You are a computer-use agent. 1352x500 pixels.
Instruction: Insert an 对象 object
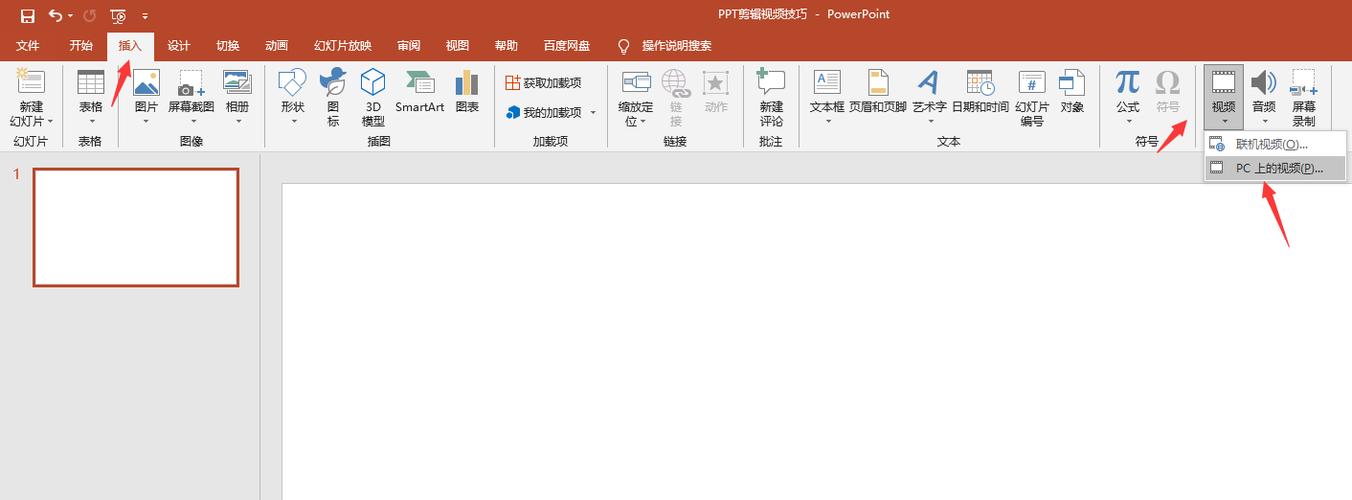[1072, 91]
